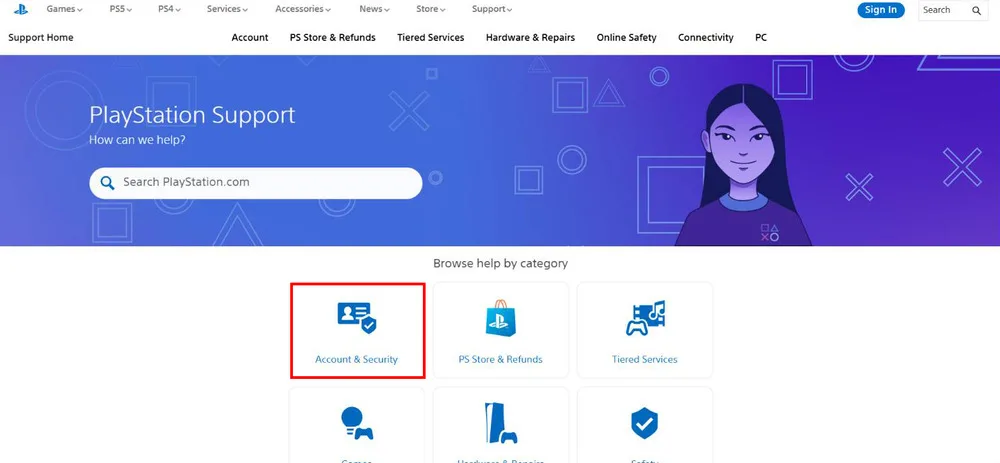Open the PS Store & Refunds nav tab
The width and height of the screenshot is (1000, 463).
point(332,38)
